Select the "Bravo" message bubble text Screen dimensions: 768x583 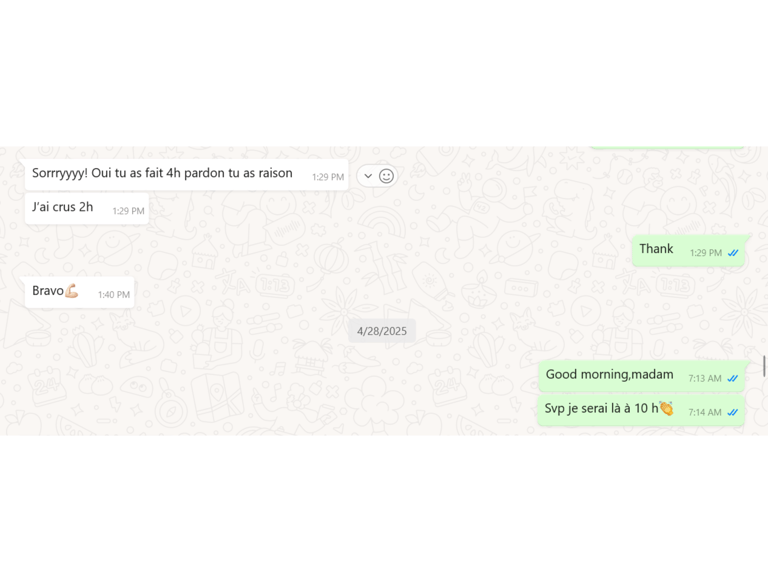pyautogui.click(x=48, y=291)
